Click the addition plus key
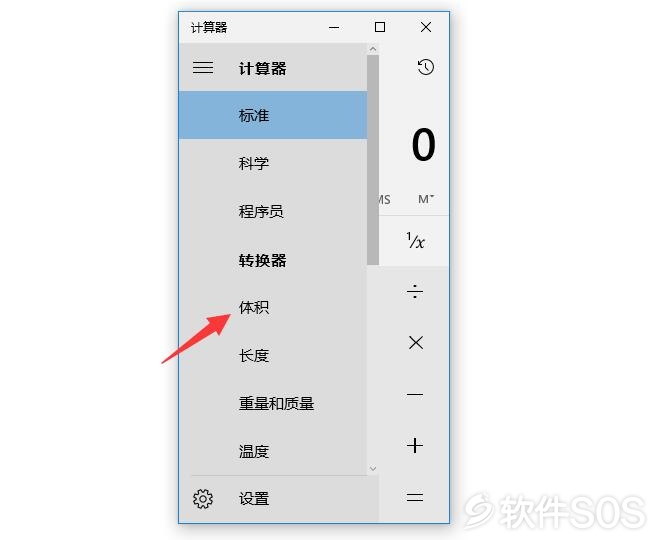 (415, 445)
